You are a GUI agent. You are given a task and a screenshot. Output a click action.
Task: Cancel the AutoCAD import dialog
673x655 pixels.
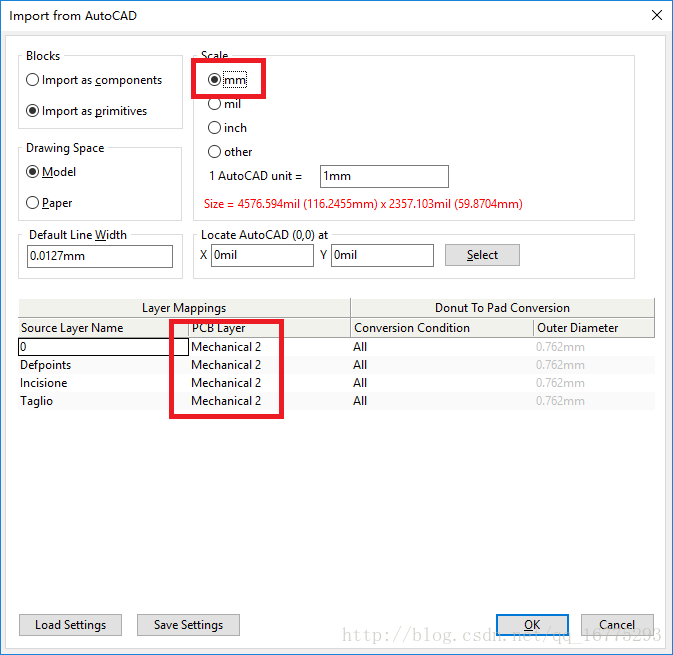point(617,625)
